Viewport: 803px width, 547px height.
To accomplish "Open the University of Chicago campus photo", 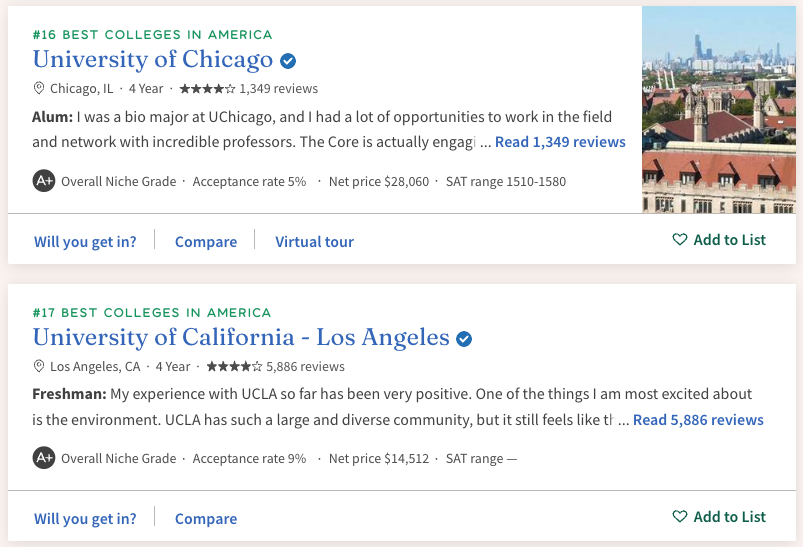I will click(719, 110).
